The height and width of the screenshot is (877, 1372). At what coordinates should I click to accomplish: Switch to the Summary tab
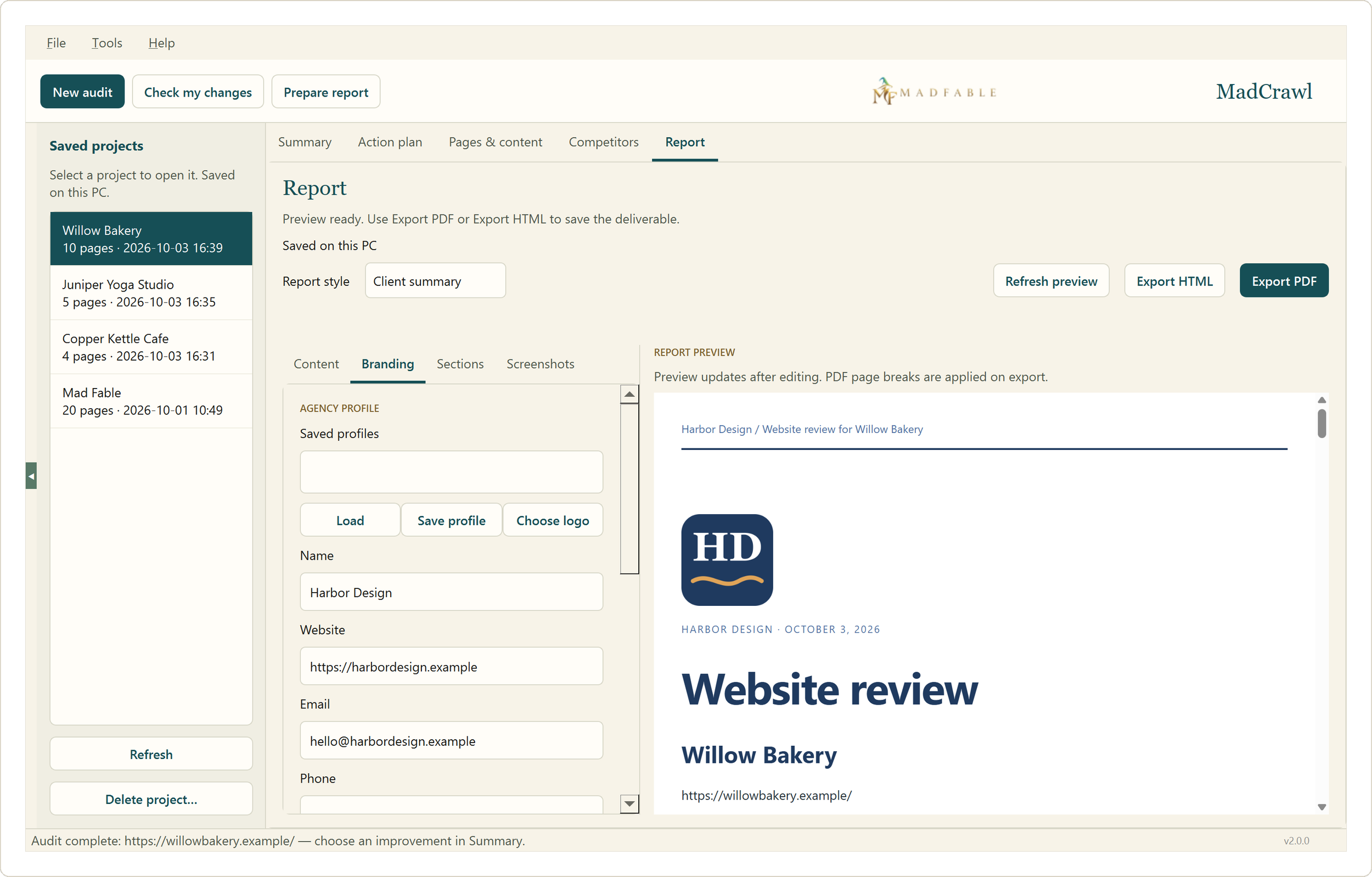pyautogui.click(x=305, y=143)
